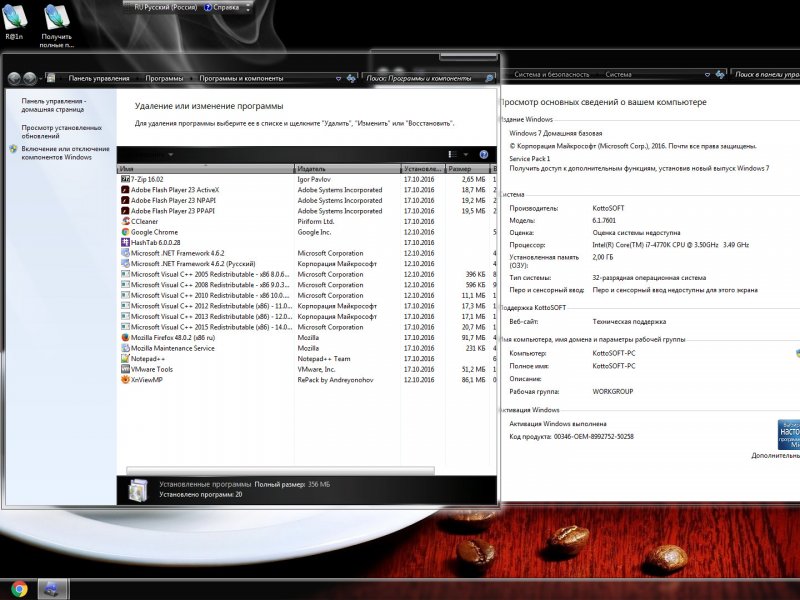Select 'Microsoft Visual C++ 2015 Redistributable' row
800x600 pixels.
coord(307,327)
